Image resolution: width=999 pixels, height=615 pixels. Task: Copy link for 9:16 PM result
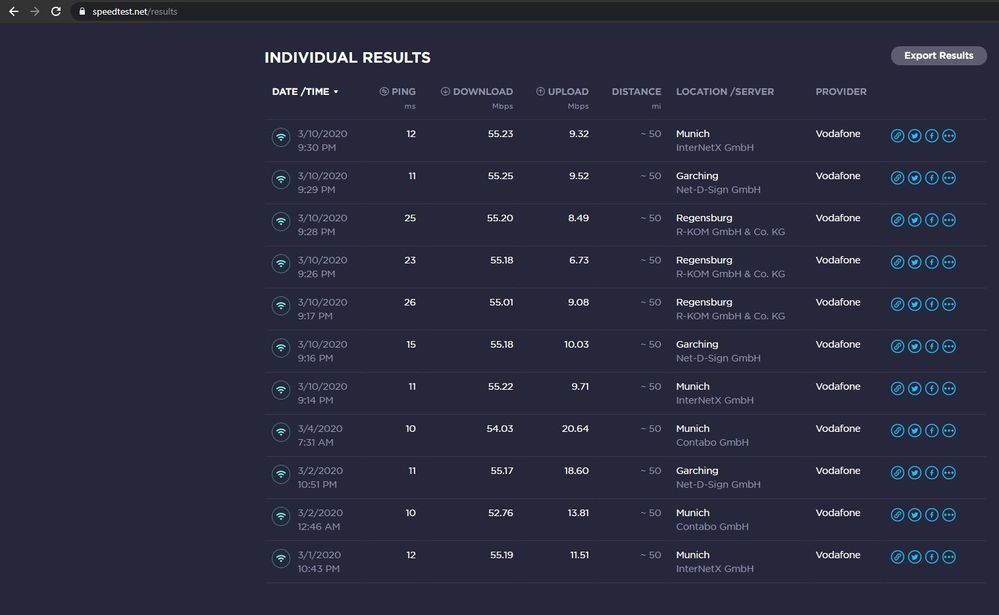point(897,346)
